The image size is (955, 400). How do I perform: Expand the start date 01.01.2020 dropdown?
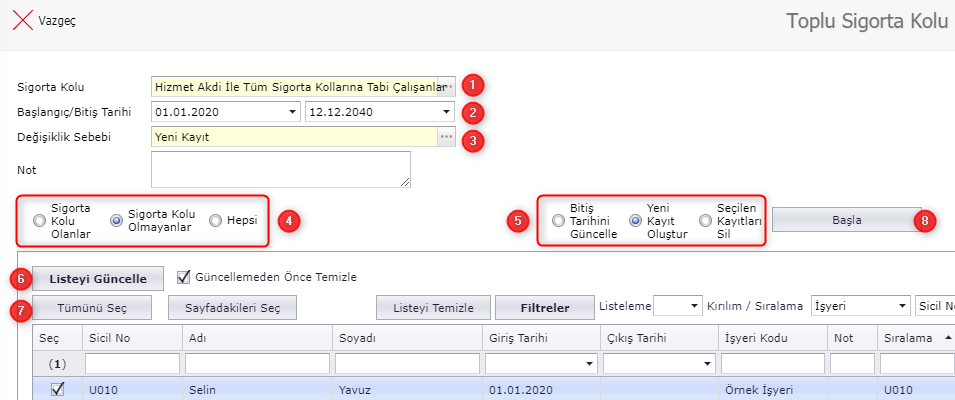point(292,112)
